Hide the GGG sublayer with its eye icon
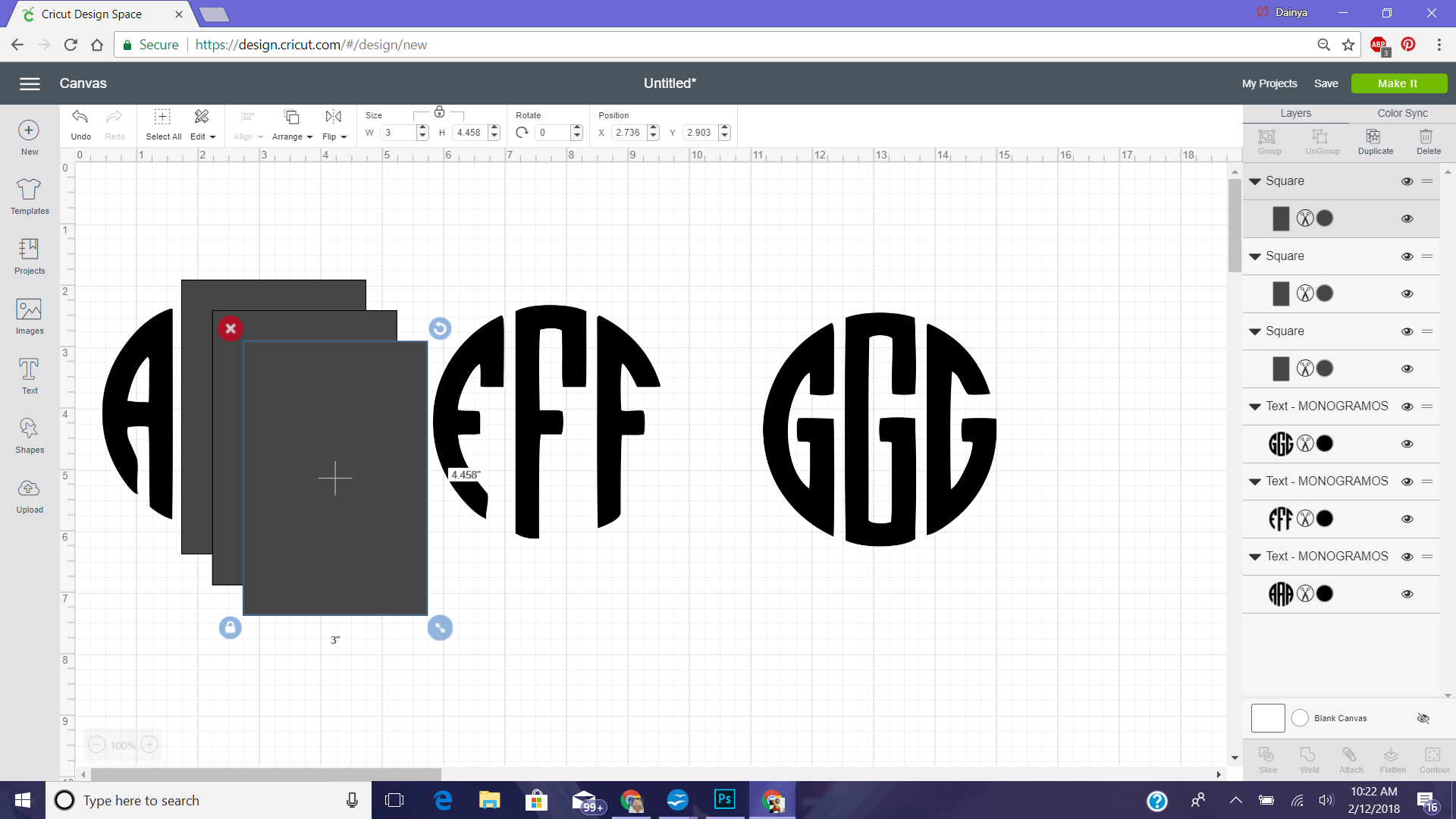The width and height of the screenshot is (1456, 819). 1407,444
